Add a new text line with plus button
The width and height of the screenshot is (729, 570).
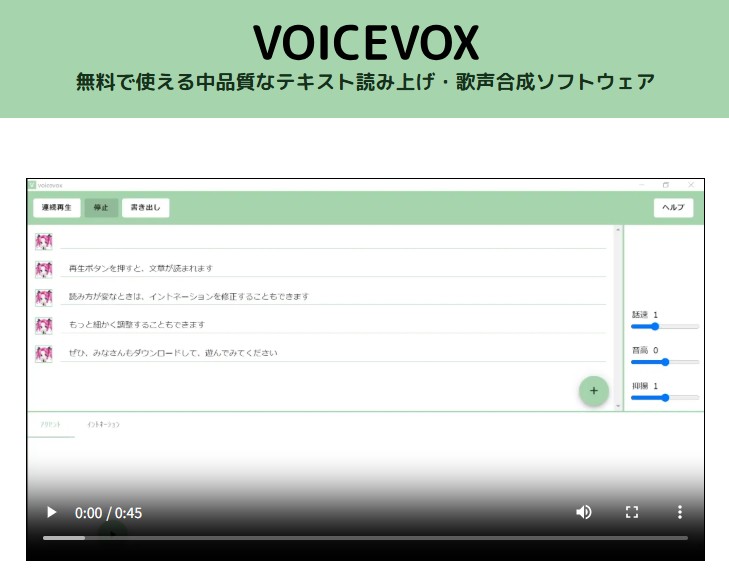click(x=594, y=391)
